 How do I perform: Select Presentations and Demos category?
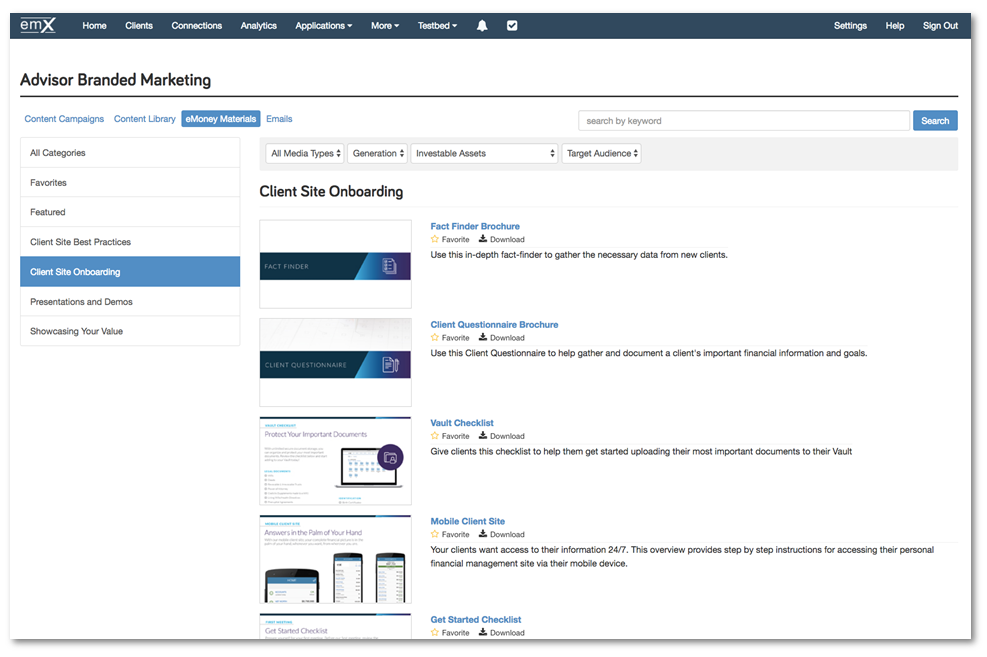[x=130, y=301]
